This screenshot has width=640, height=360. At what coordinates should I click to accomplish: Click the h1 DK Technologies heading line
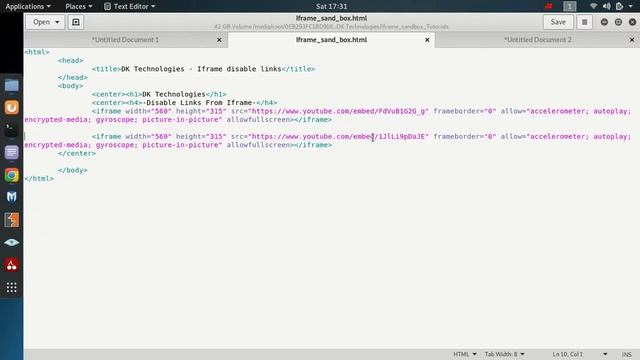pyautogui.click(x=159, y=94)
